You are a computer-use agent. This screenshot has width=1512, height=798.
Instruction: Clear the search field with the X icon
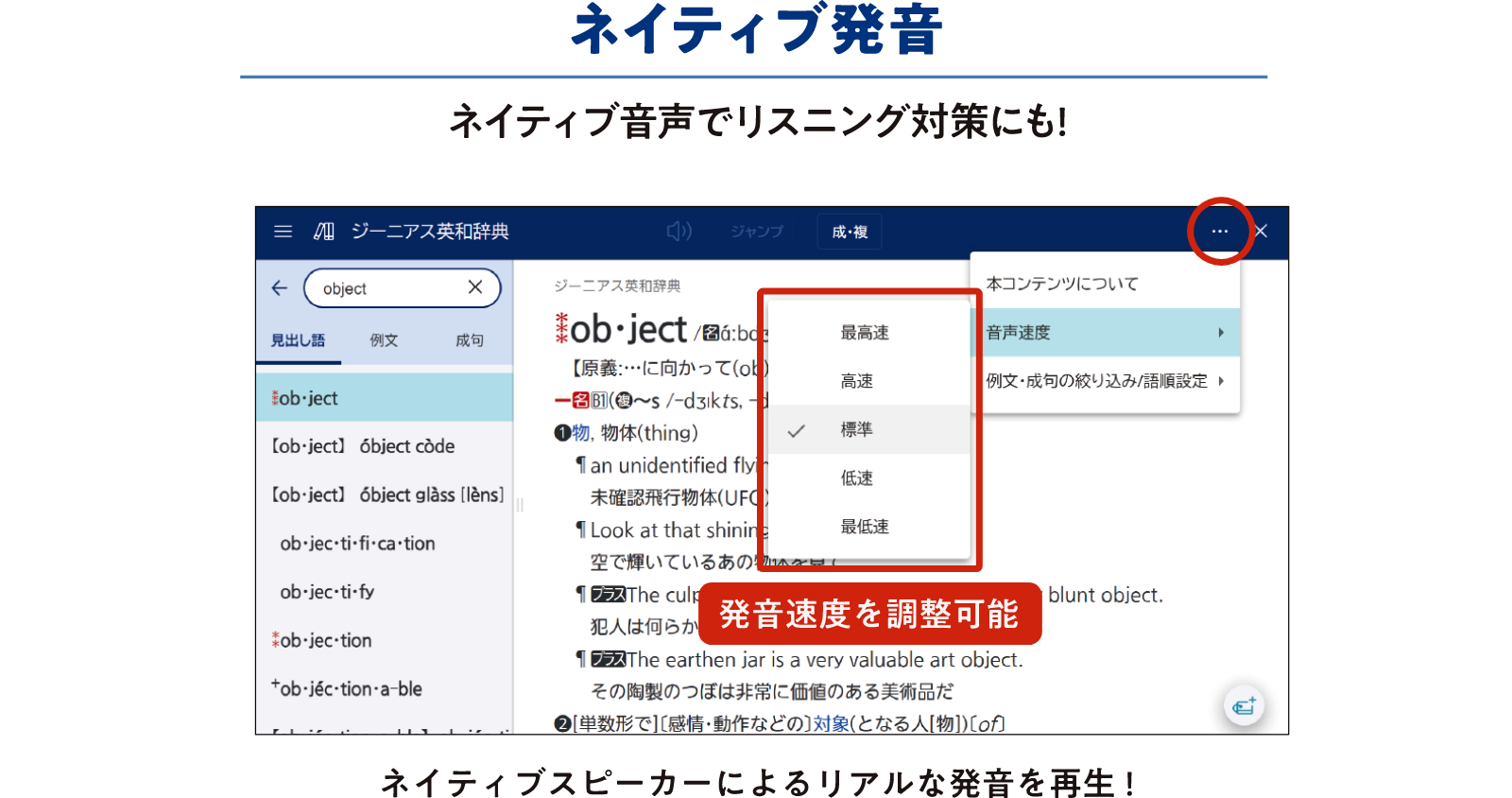pyautogui.click(x=475, y=287)
